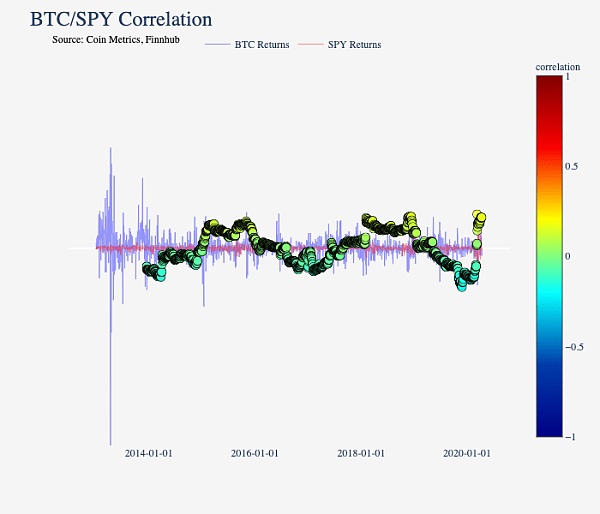Click the 2018-01-01 x-axis label
Image resolution: width=600 pixels, height=514 pixels.
point(361,453)
